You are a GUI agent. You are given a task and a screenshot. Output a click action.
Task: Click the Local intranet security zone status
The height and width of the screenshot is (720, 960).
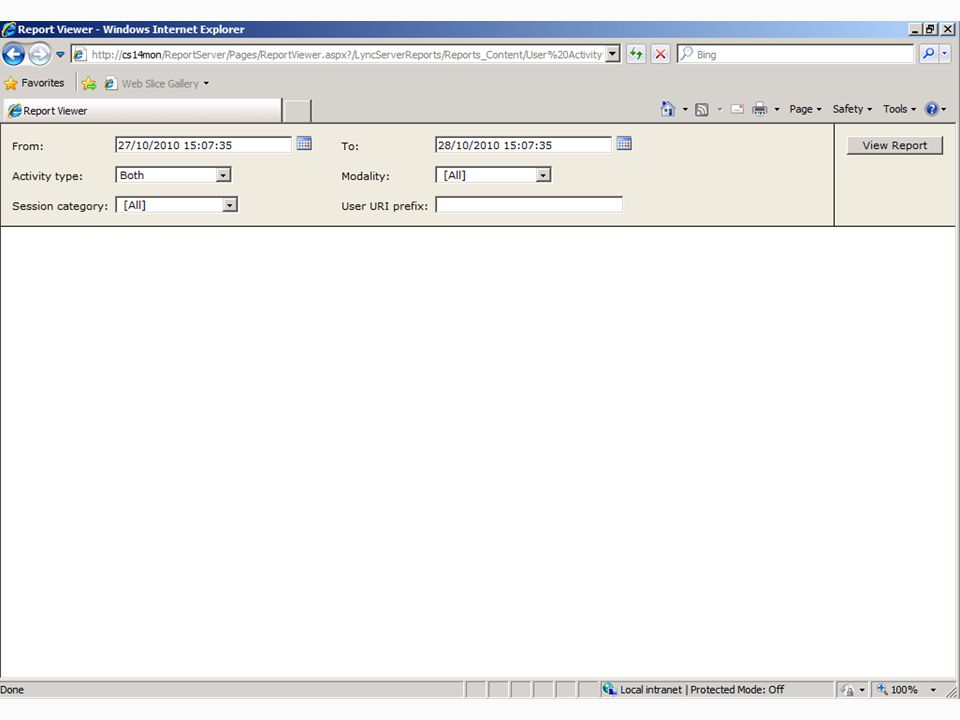pyautogui.click(x=692, y=690)
